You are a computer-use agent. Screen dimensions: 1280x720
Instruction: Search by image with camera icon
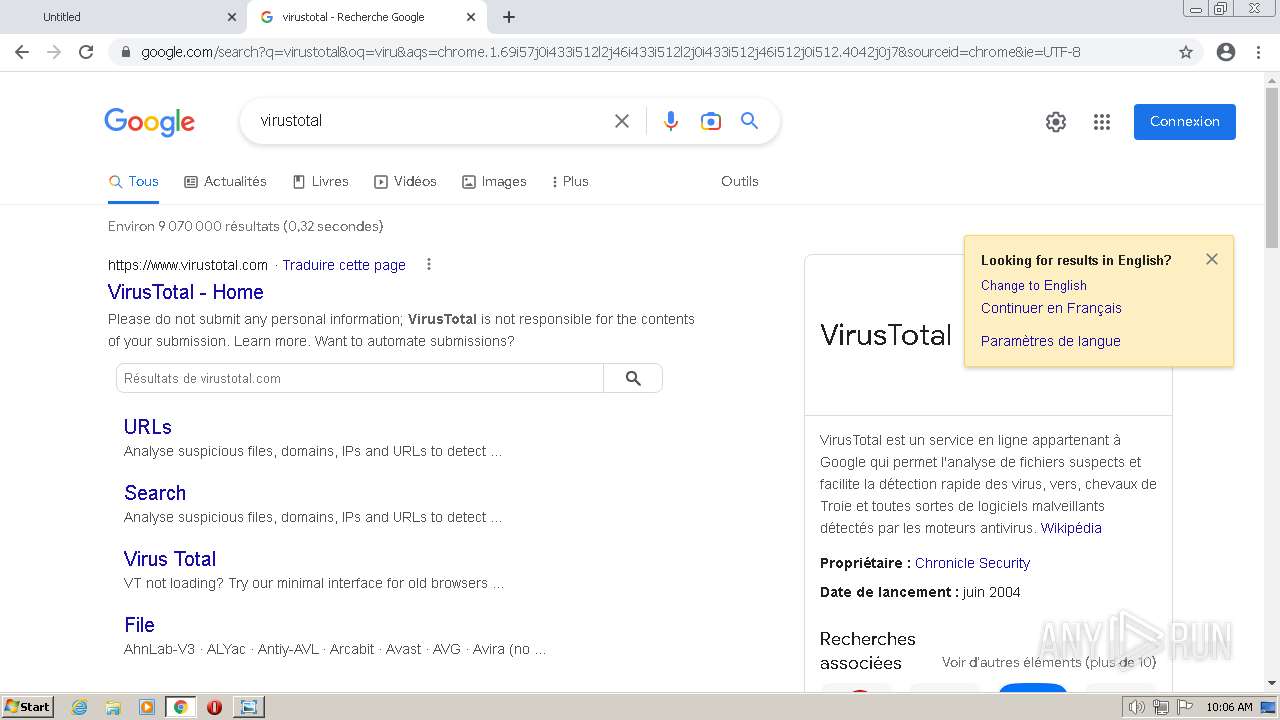(711, 121)
